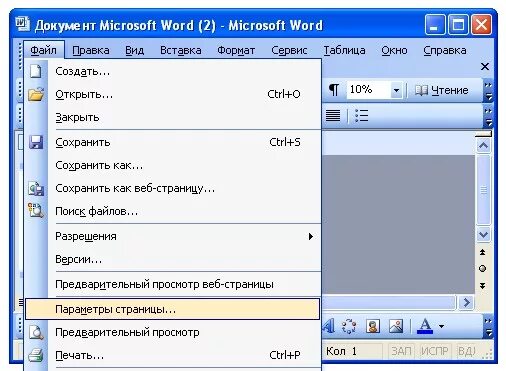Click the insert clip art icon
This screenshot has height=371, width=506.
(373, 326)
